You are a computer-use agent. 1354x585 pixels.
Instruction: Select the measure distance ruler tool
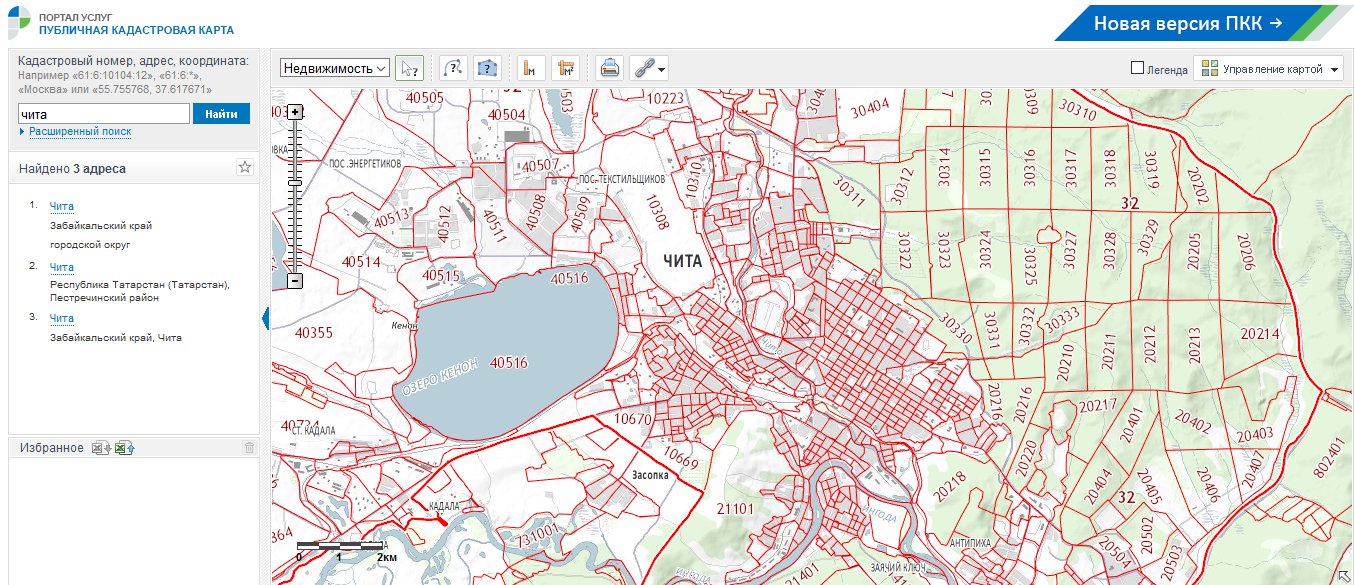[532, 68]
